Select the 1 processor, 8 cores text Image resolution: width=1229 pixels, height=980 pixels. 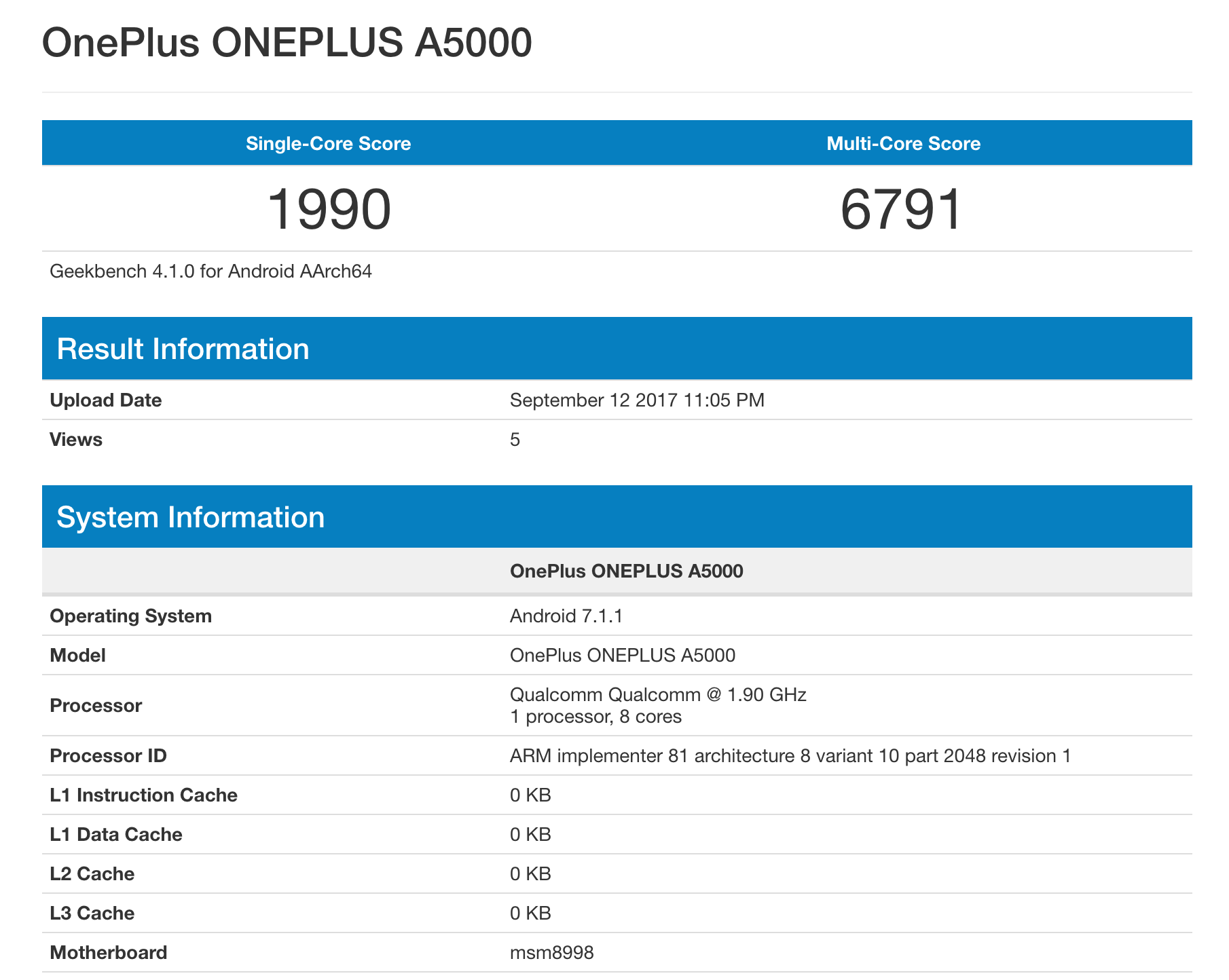point(596,717)
